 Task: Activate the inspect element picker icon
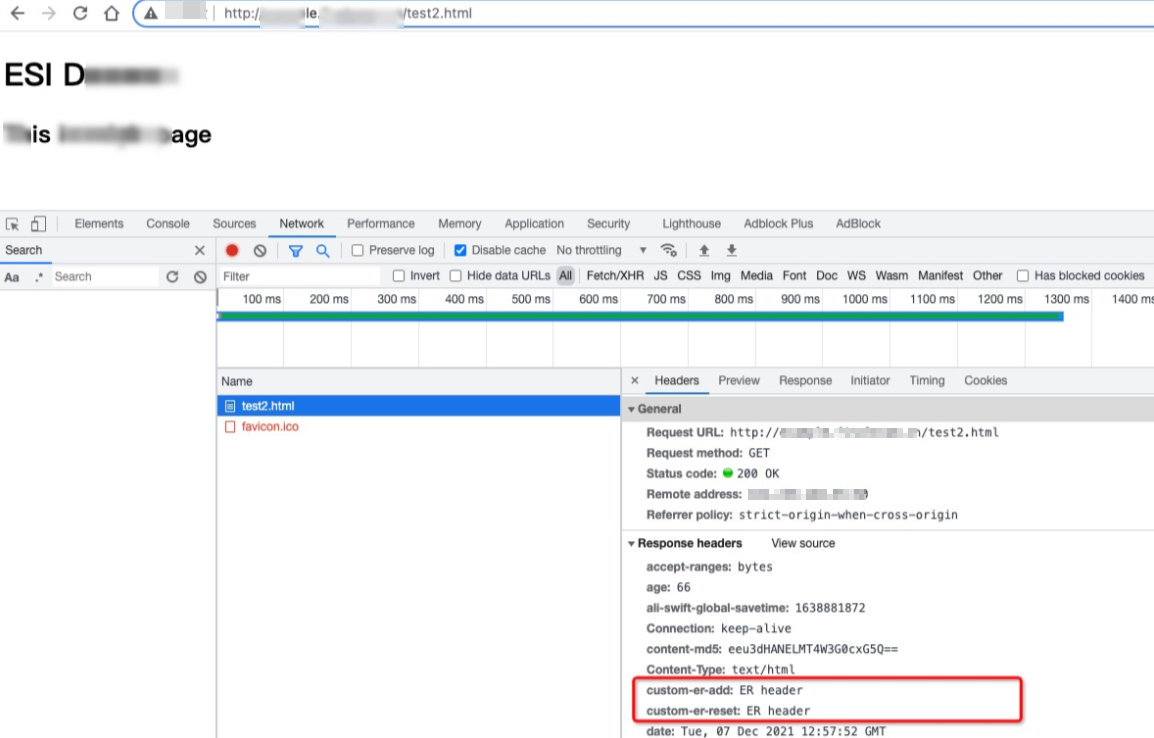13,224
